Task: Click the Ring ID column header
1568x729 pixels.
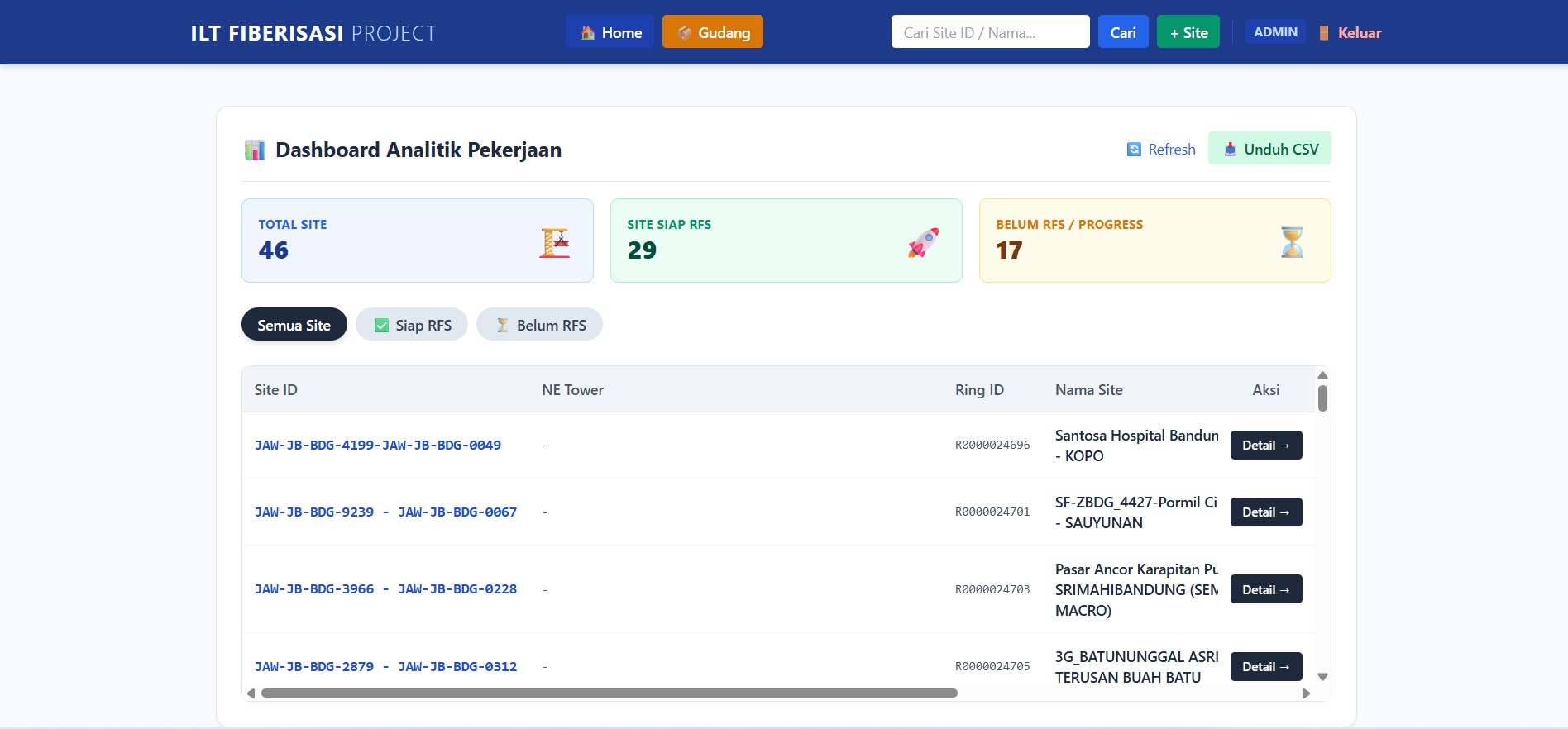Action: [x=979, y=389]
